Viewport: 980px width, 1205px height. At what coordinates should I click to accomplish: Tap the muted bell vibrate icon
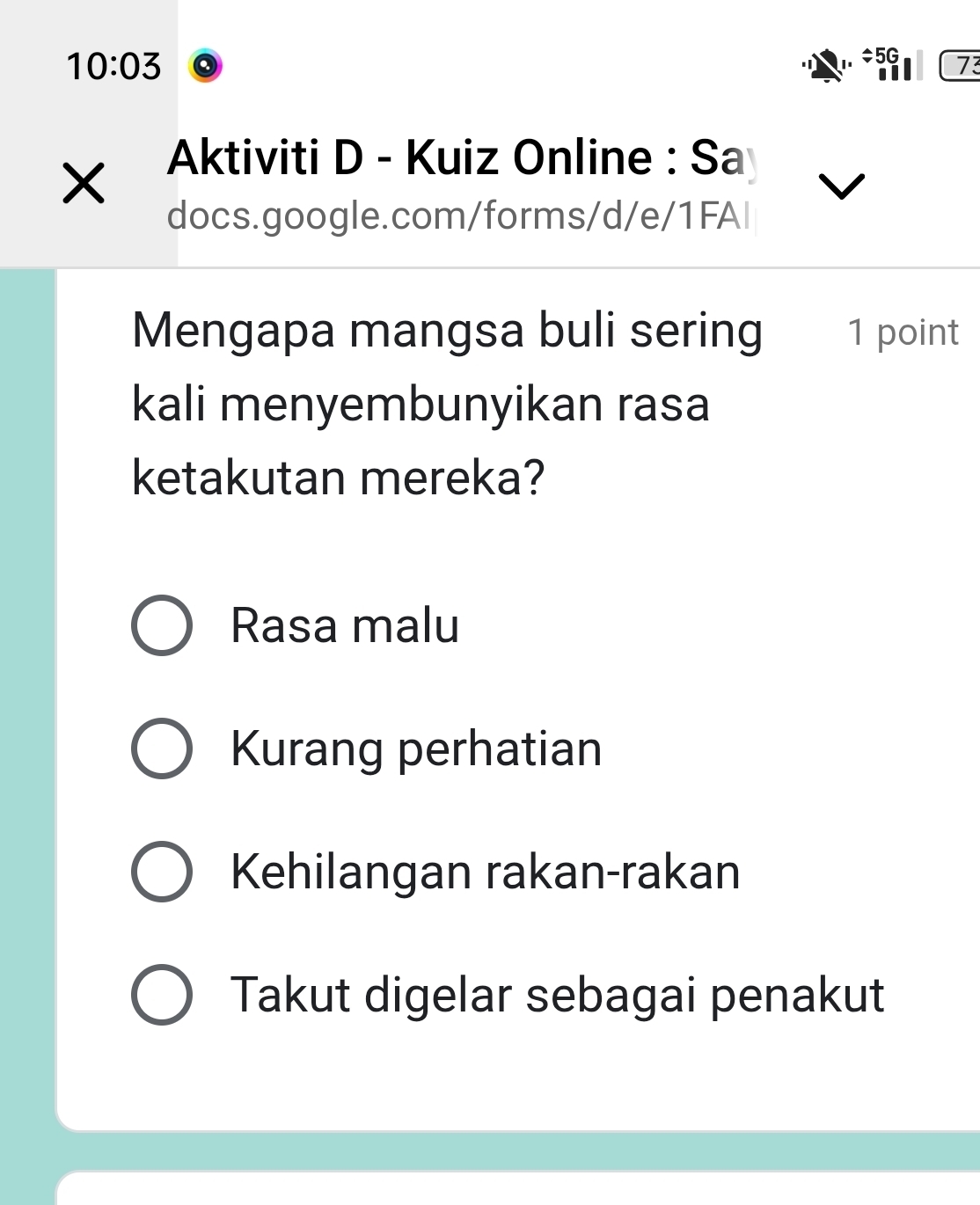coord(826,65)
